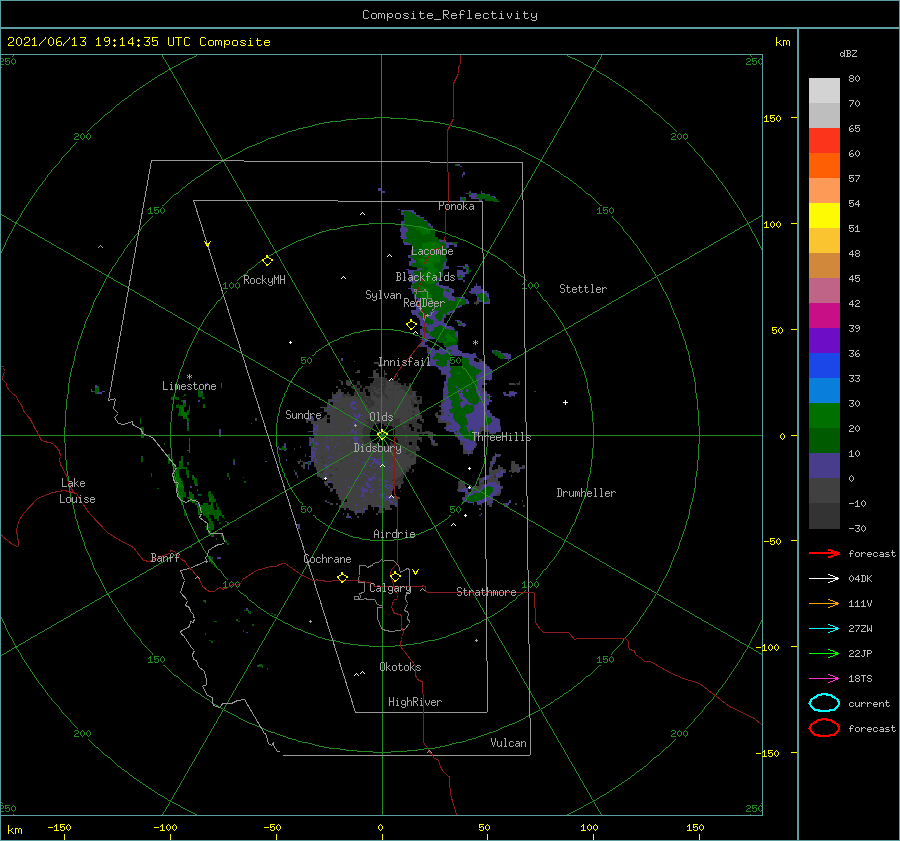The image size is (900, 841).
Task: Click the Lacombe town label
Action: point(432,251)
